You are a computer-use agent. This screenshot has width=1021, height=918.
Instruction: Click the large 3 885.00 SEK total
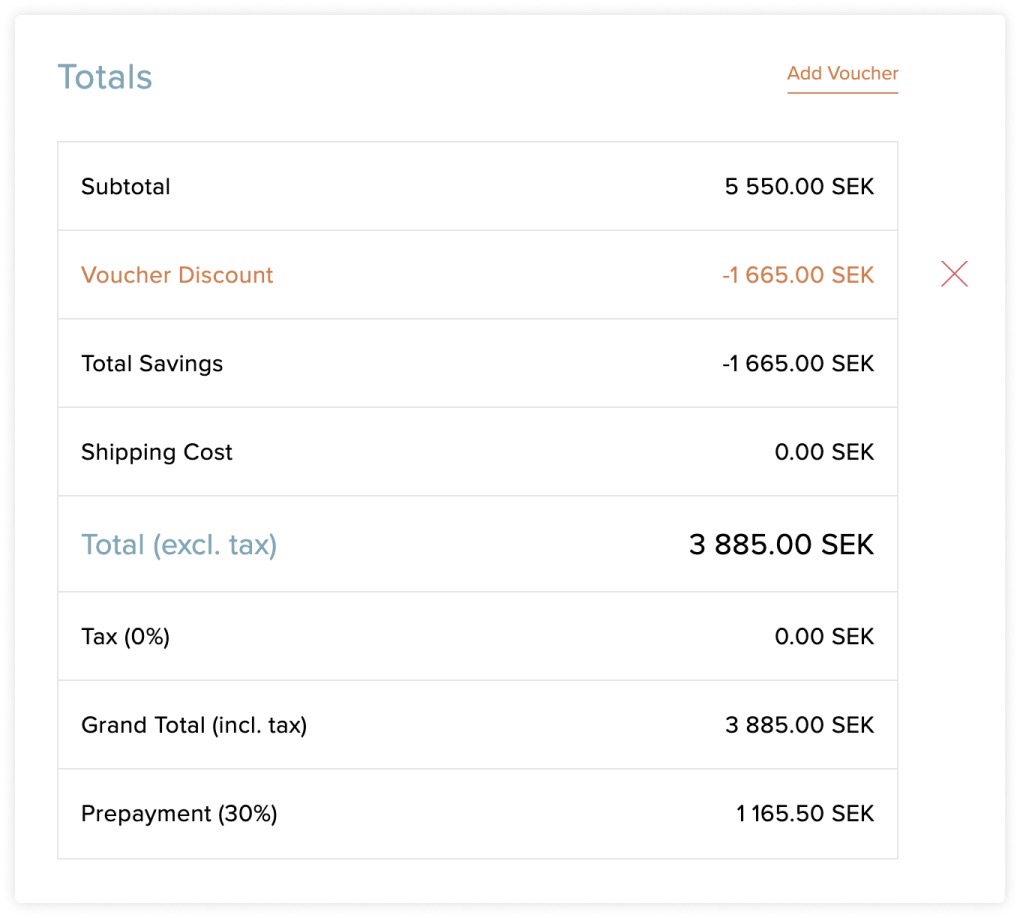coord(781,545)
